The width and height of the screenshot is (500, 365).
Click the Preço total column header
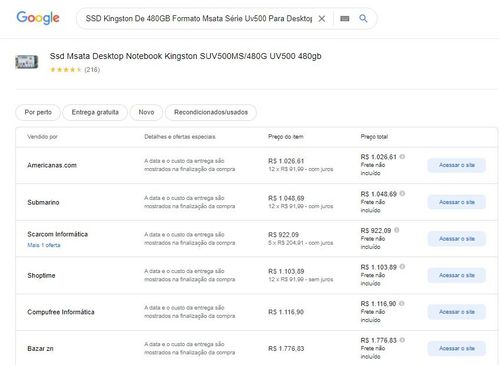[374, 137]
